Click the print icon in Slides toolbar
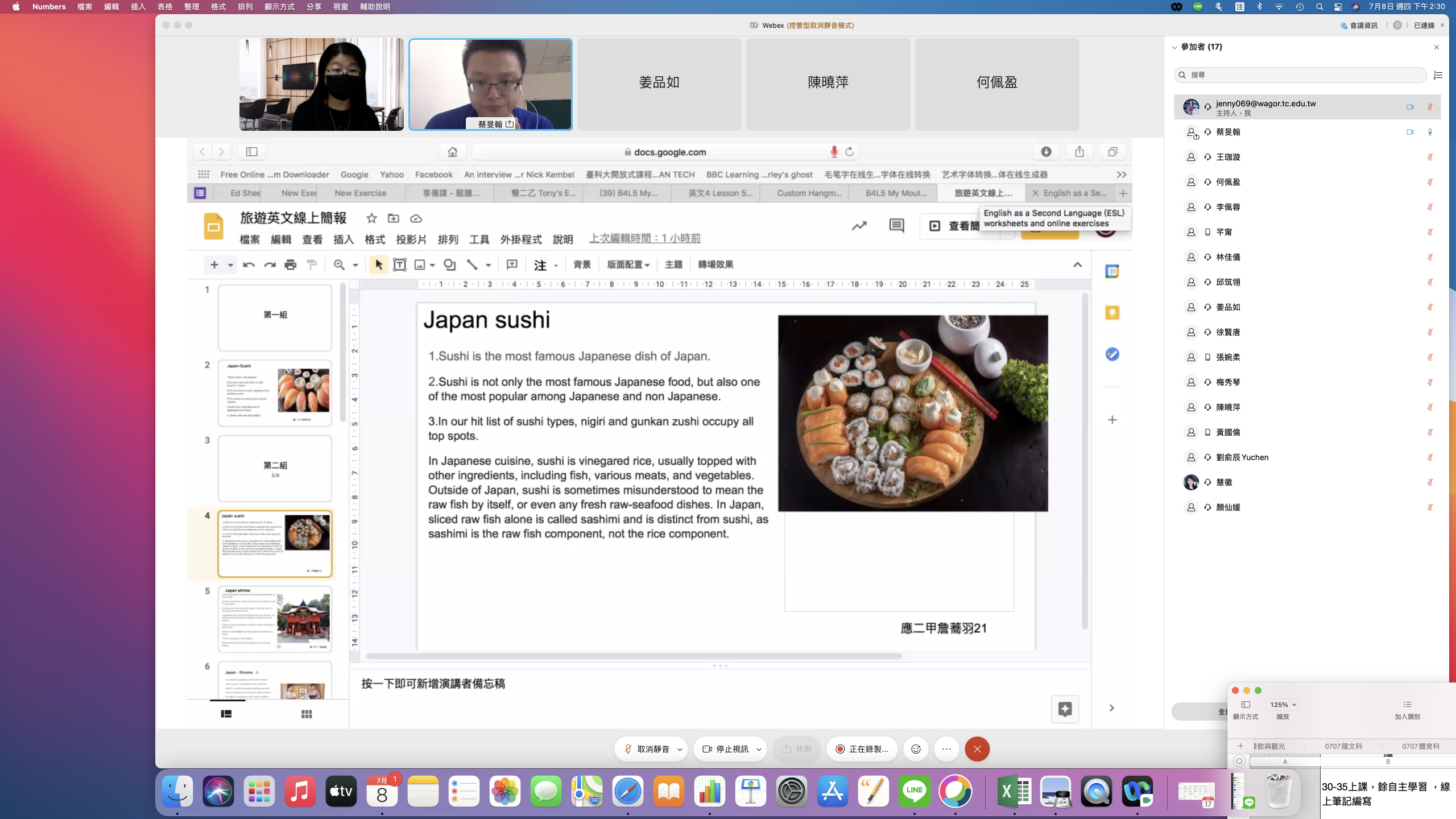 (290, 264)
